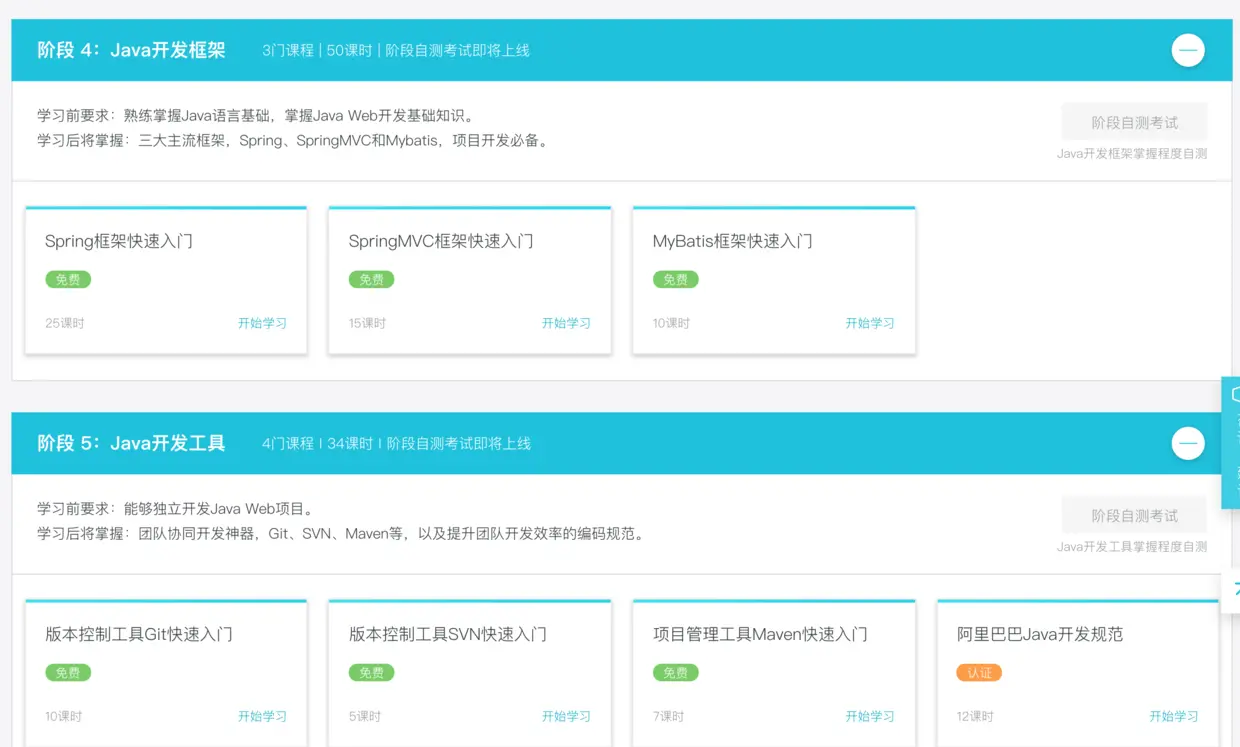
Task: Click the orange 认证 badge on 阿里巴巴Java开发规范
Action: pyautogui.click(x=979, y=672)
